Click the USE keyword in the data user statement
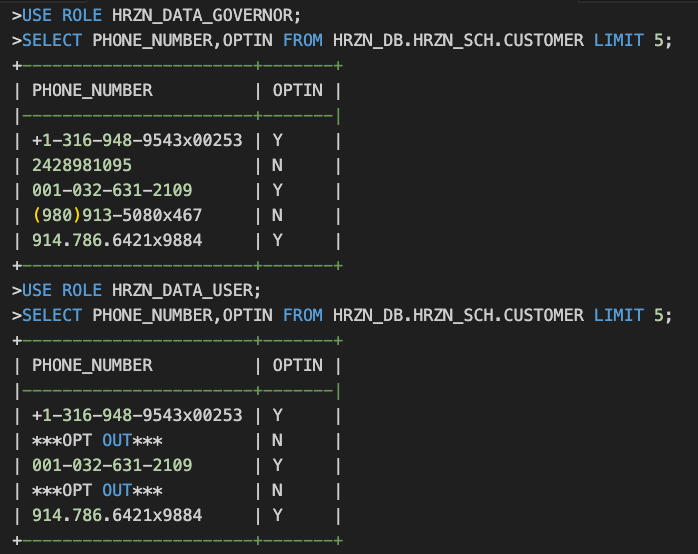The width and height of the screenshot is (698, 554). pyautogui.click(x=37, y=290)
